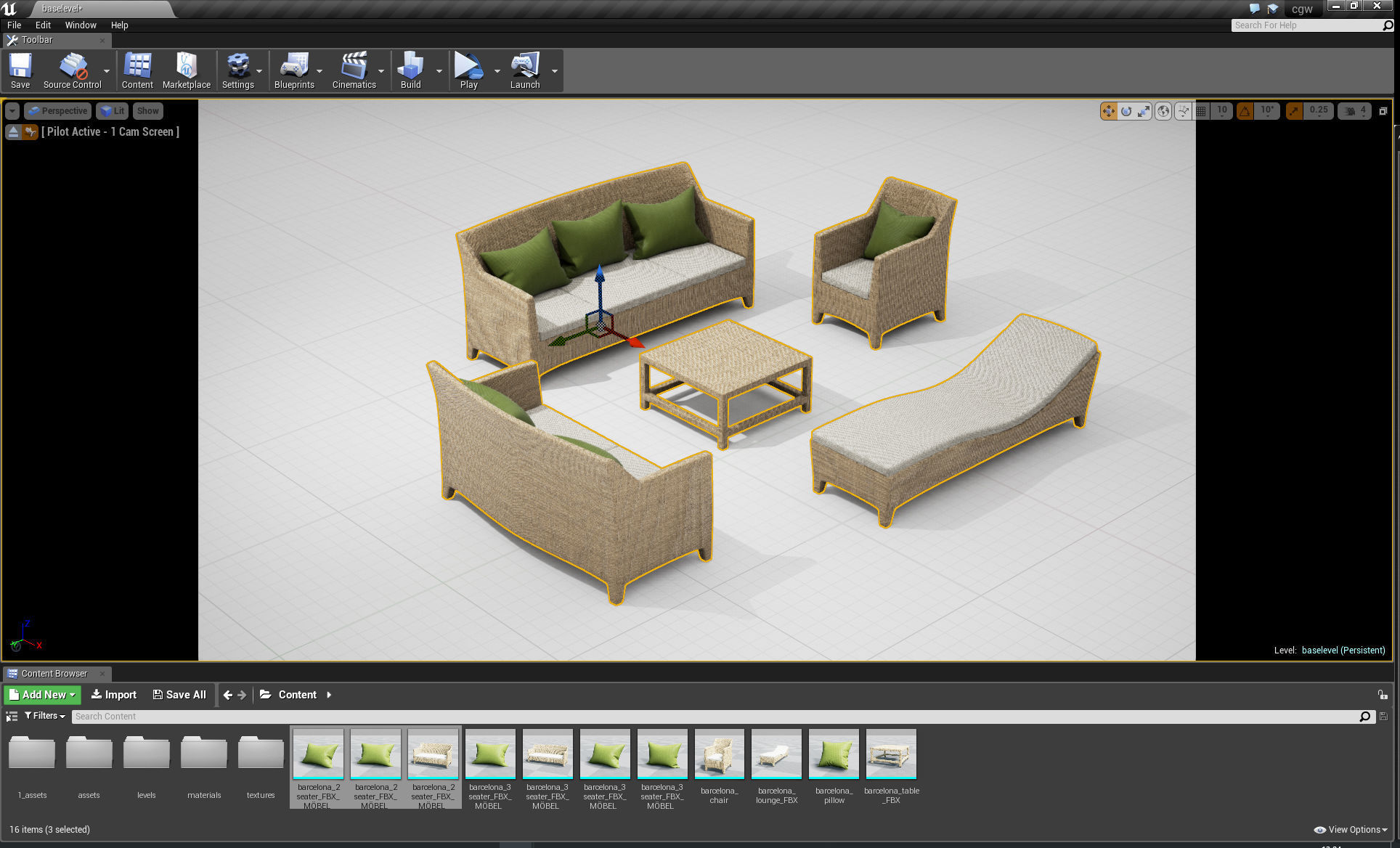The height and width of the screenshot is (848, 1400).
Task: Toggle rotation snapping in the viewport
Action: [1246, 110]
